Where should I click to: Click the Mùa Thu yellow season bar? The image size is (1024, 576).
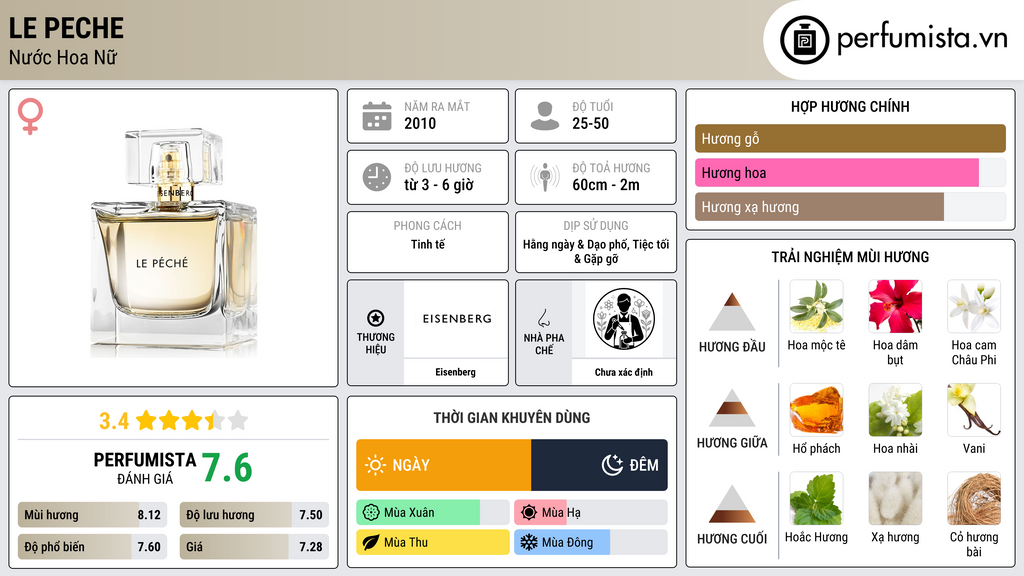coord(433,542)
